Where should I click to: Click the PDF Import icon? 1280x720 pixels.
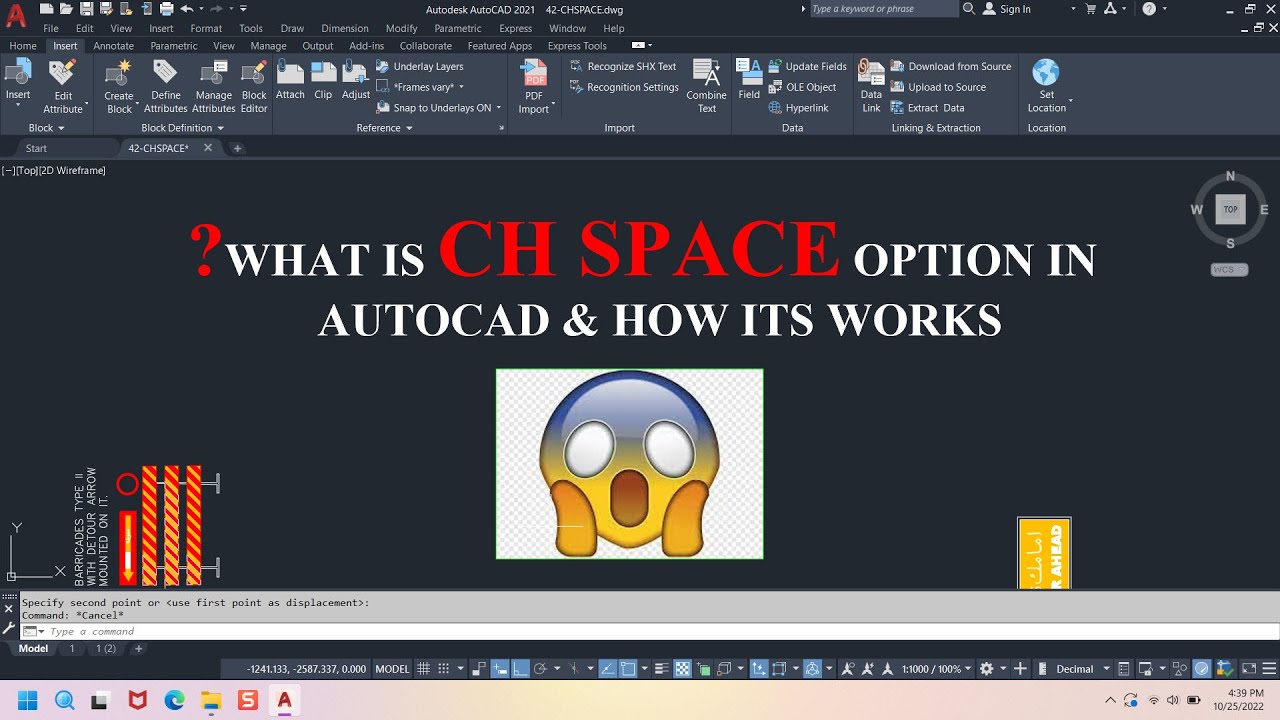pos(534,74)
